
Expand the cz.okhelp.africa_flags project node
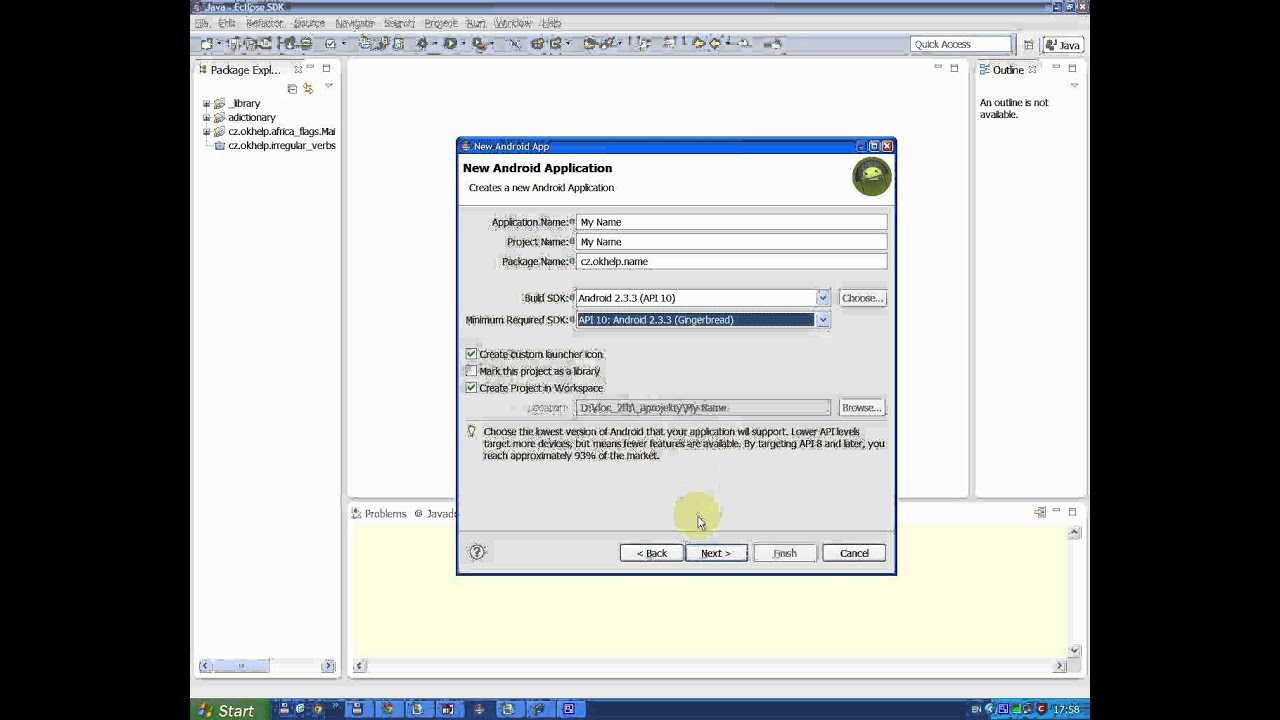click(x=206, y=131)
